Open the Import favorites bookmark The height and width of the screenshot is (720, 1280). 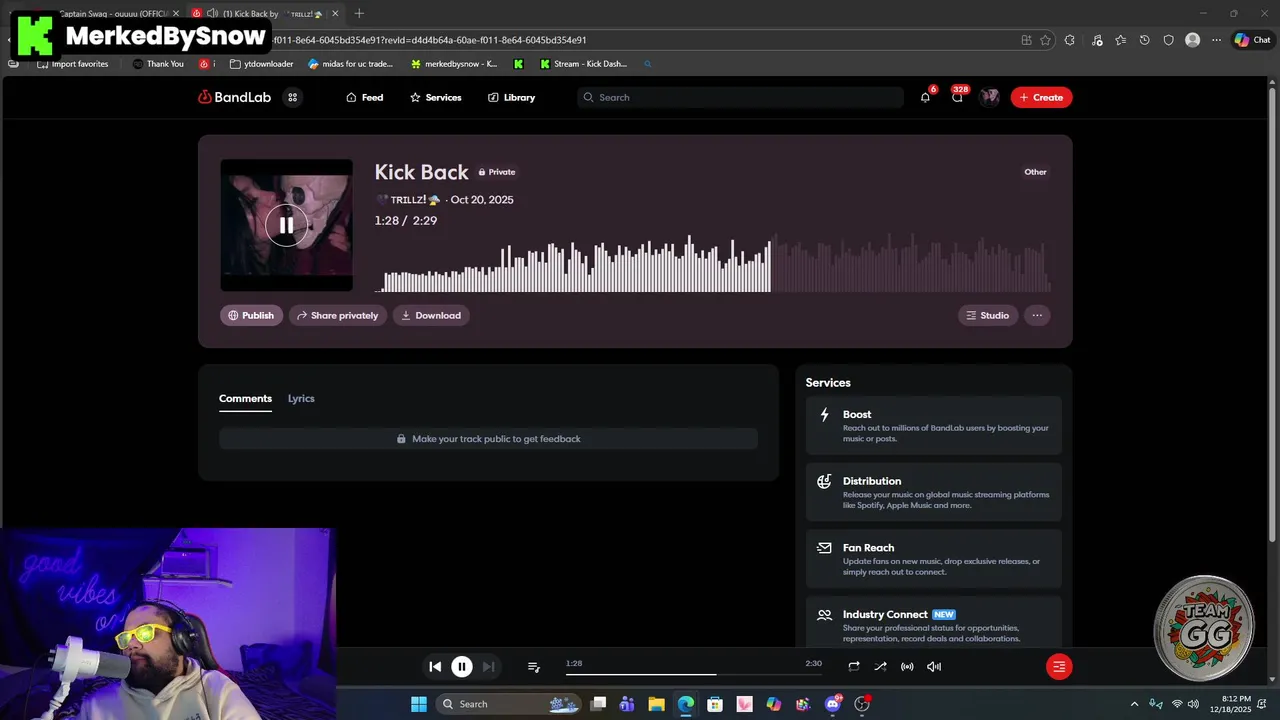tap(72, 64)
